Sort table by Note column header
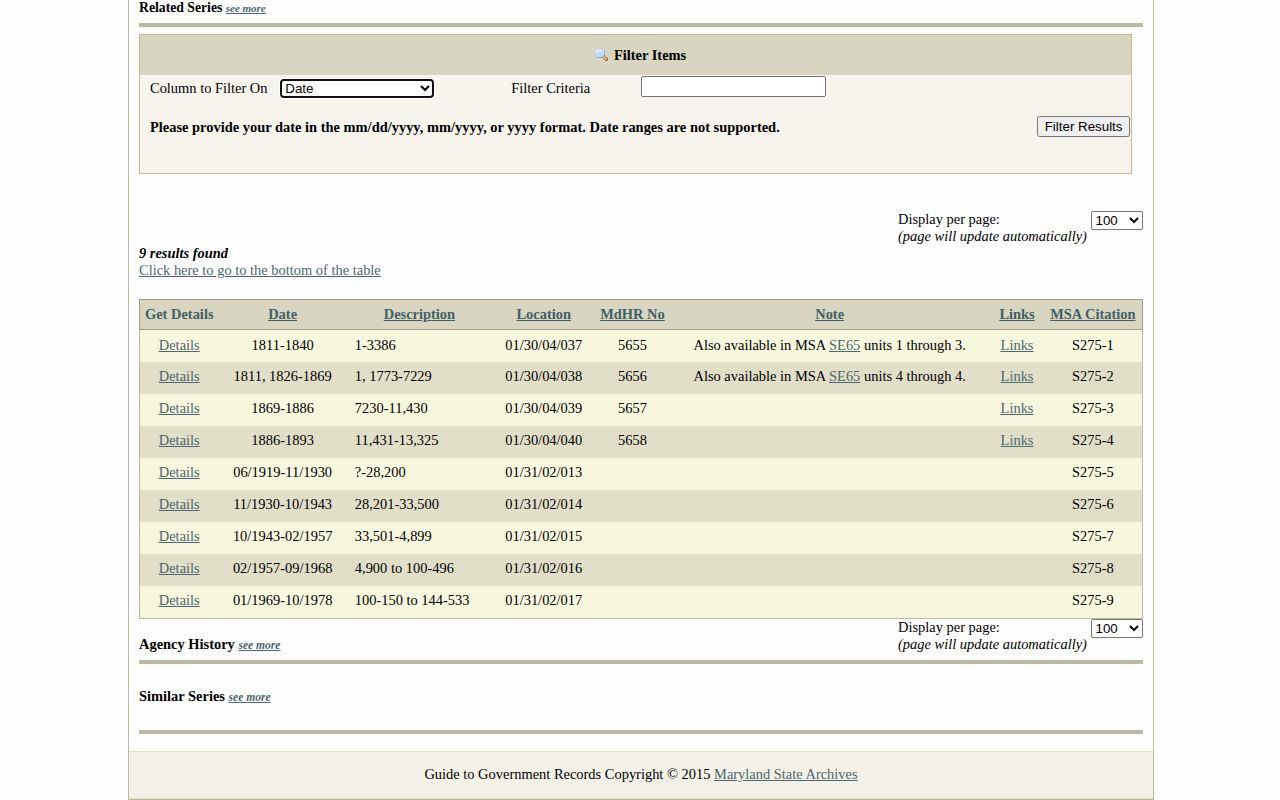 point(829,314)
